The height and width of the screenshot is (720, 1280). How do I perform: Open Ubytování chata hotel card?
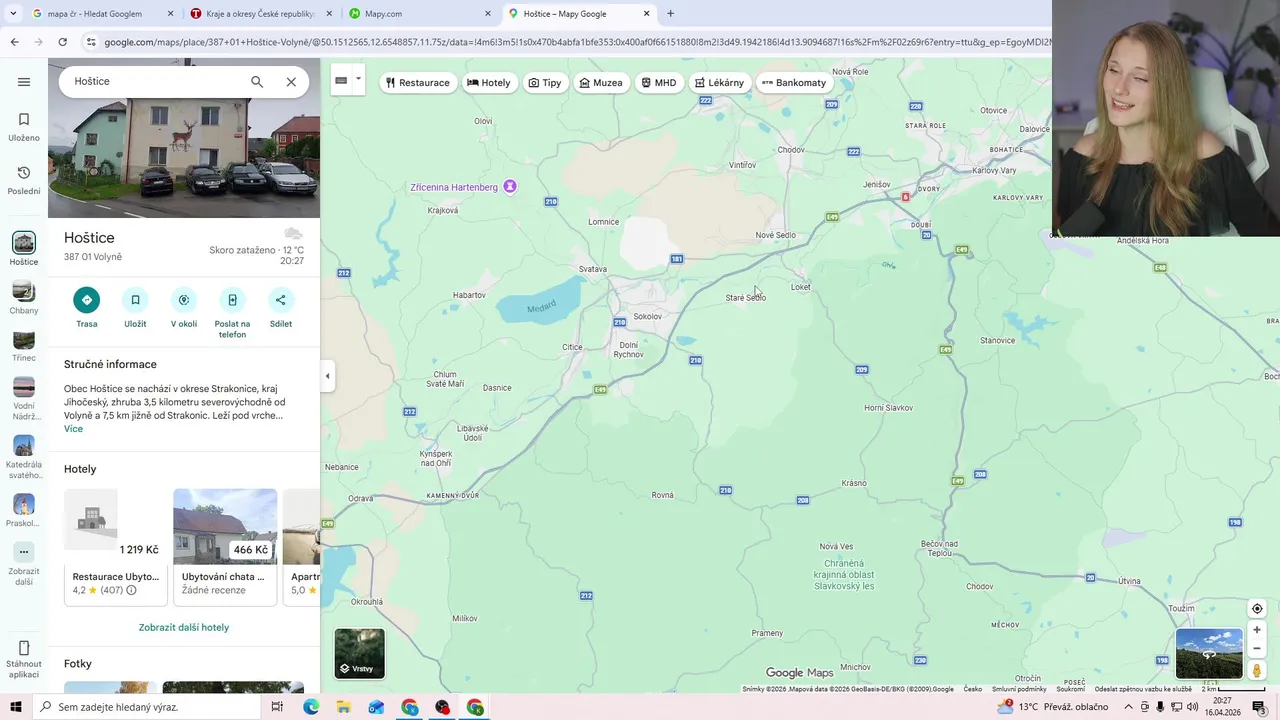pos(225,547)
